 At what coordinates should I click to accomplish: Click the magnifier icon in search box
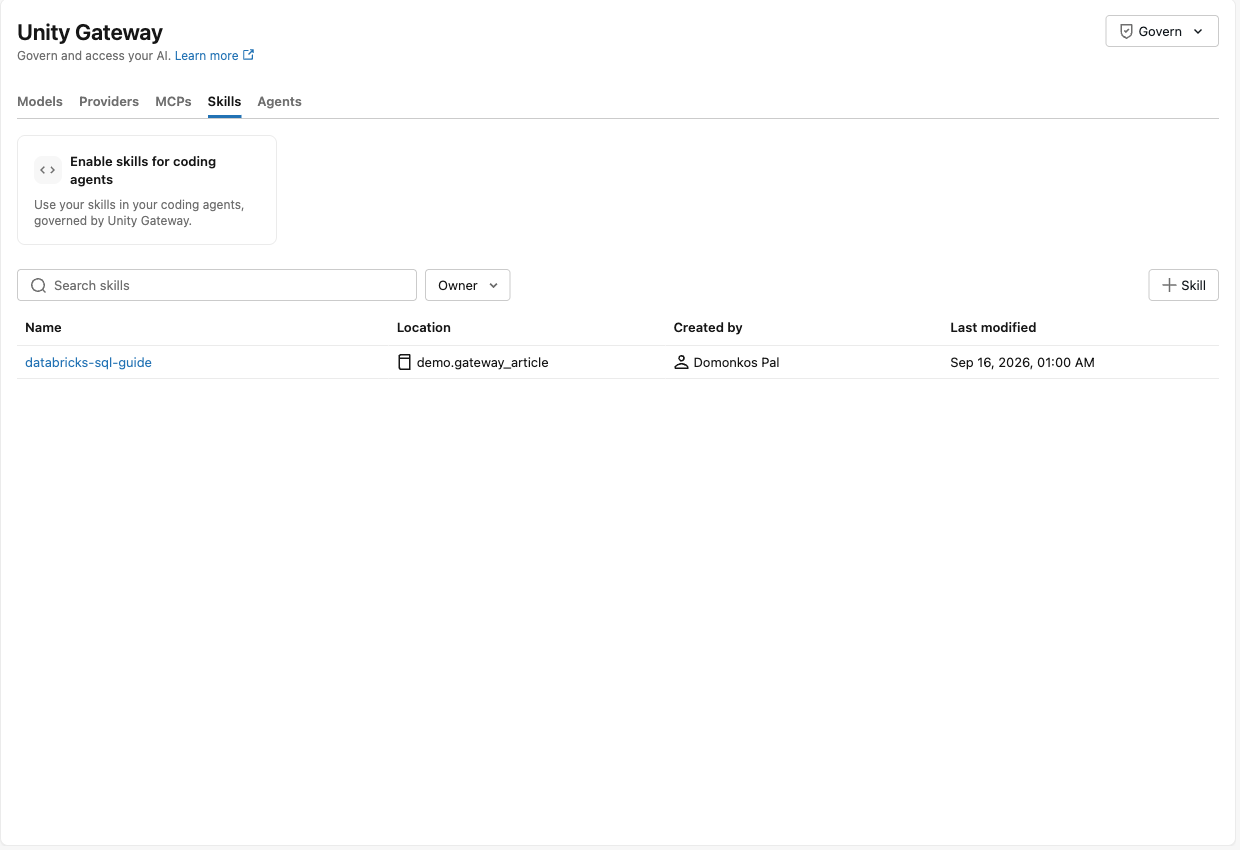39,285
